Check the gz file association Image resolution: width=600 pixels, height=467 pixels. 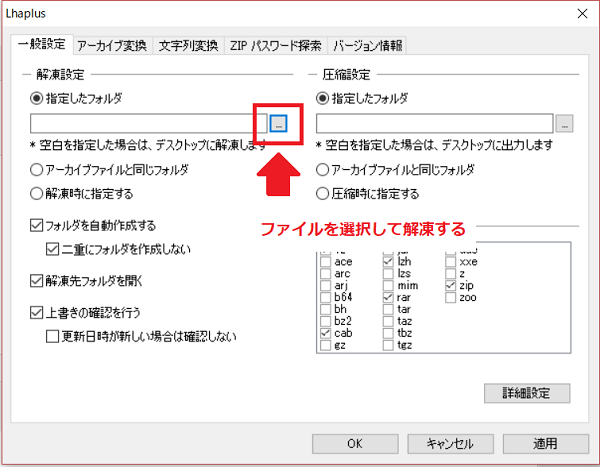(326, 345)
